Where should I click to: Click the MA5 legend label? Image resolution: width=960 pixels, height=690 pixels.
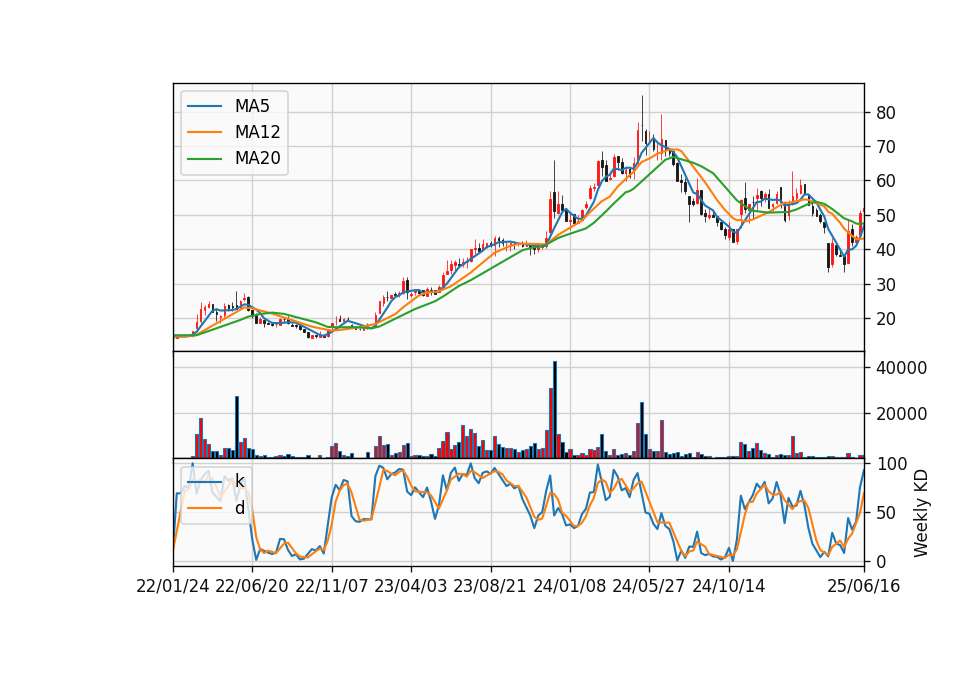(x=252, y=106)
